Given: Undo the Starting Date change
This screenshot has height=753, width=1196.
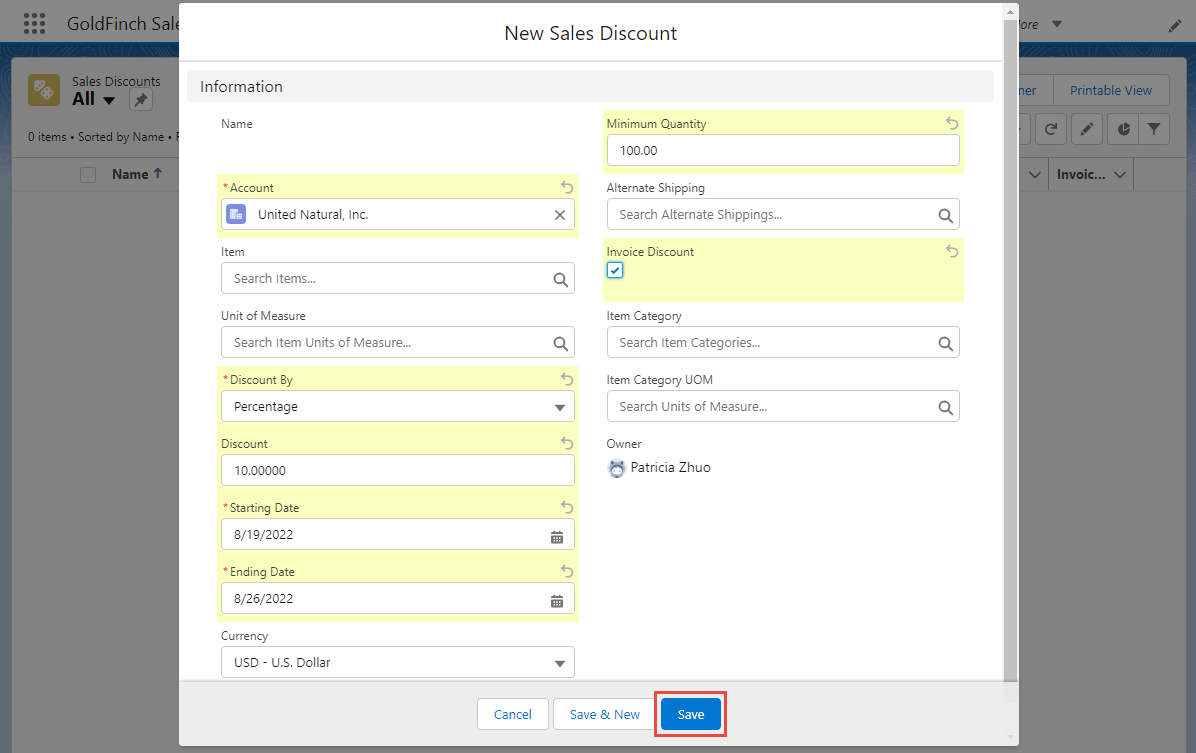Looking at the screenshot, I should (566, 507).
